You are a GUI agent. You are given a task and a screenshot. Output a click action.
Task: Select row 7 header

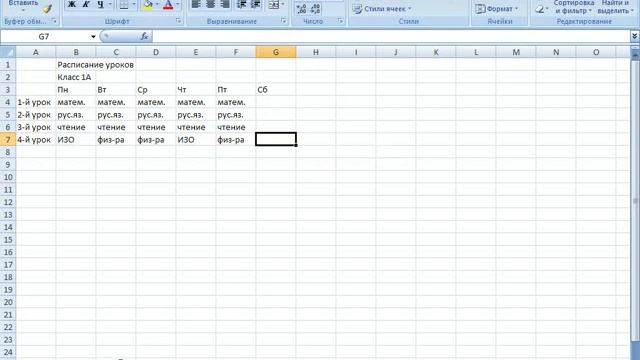point(8,140)
